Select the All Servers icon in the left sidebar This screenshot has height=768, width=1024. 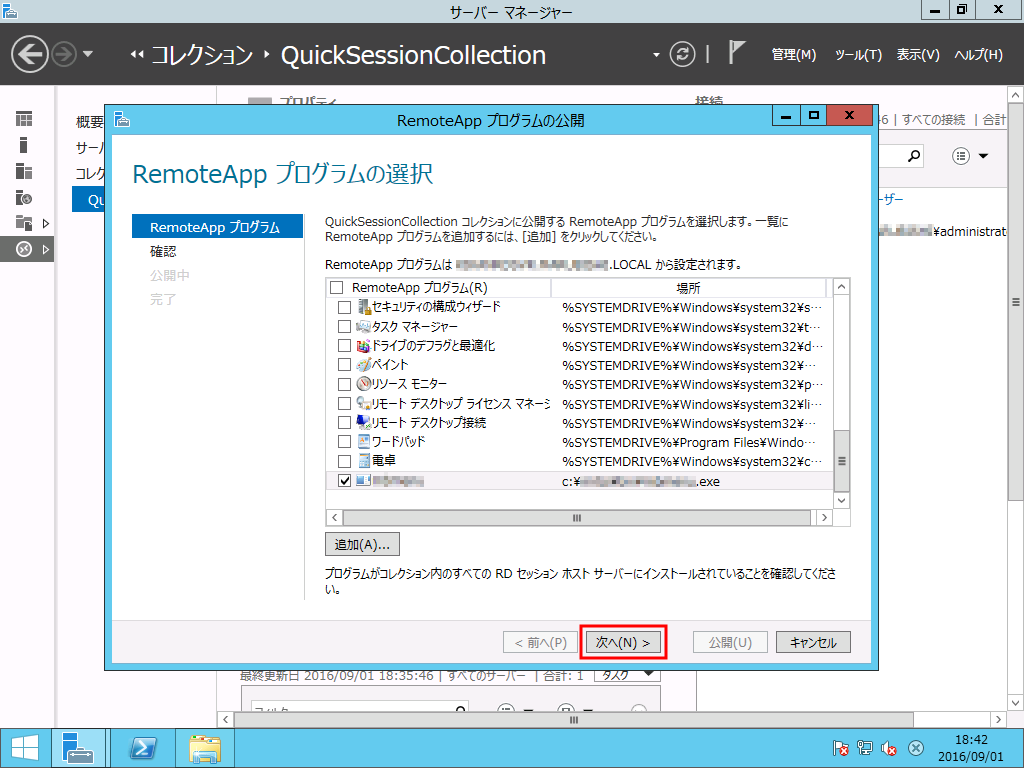tap(24, 171)
